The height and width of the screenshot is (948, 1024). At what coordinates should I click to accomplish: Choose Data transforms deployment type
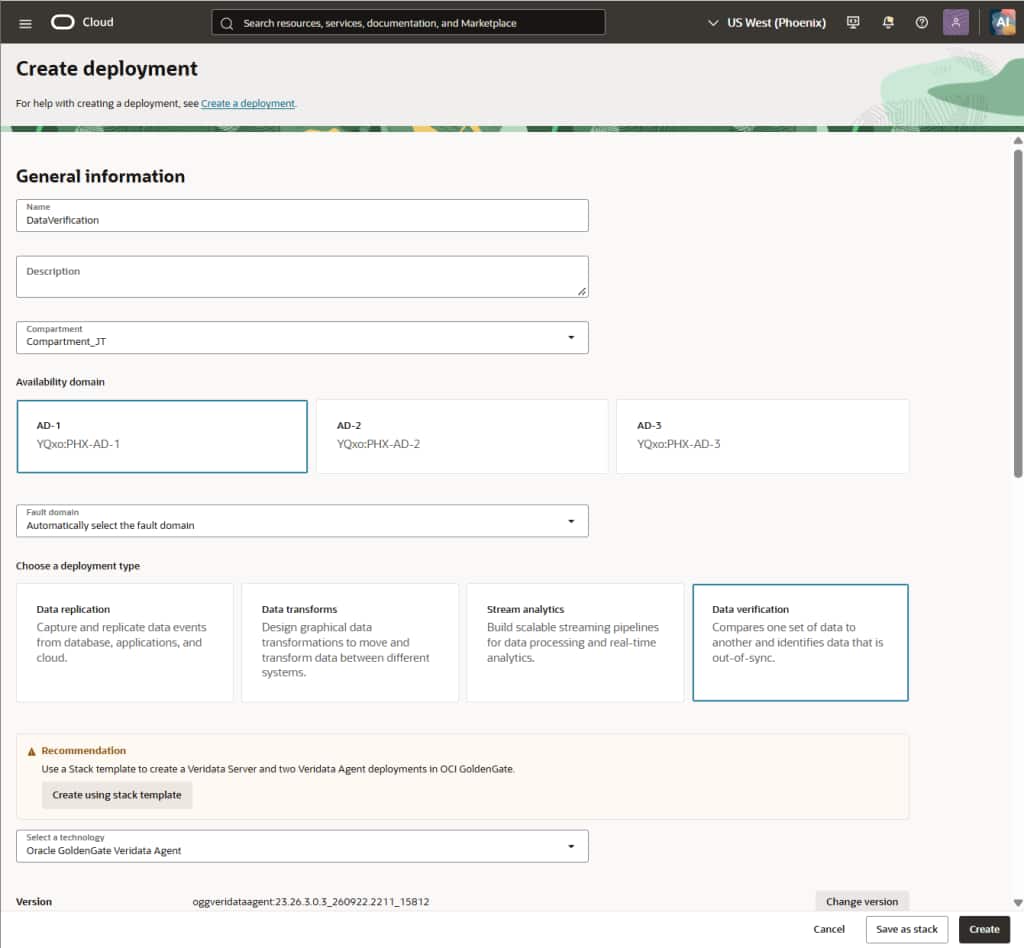350,642
